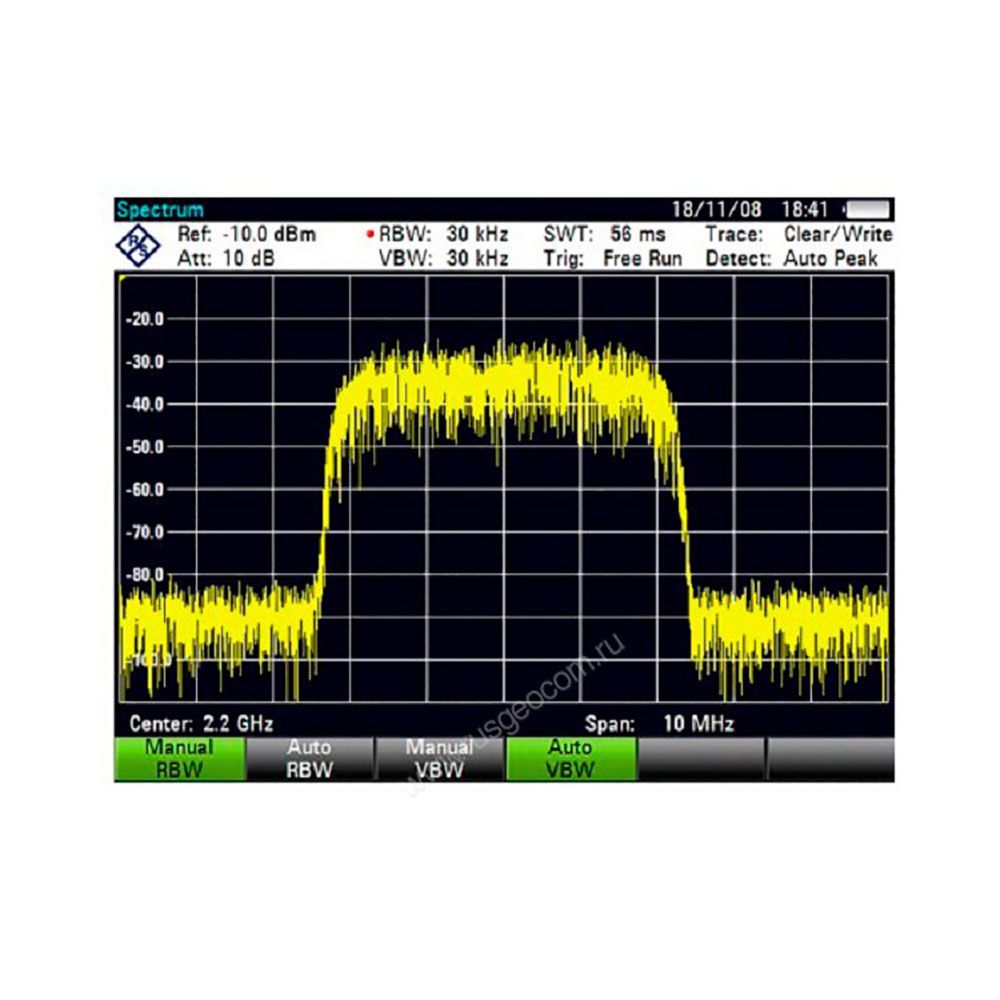Enable the Manual RBW softkey
Image resolution: width=1000 pixels, height=1000 pixels.
[179, 759]
